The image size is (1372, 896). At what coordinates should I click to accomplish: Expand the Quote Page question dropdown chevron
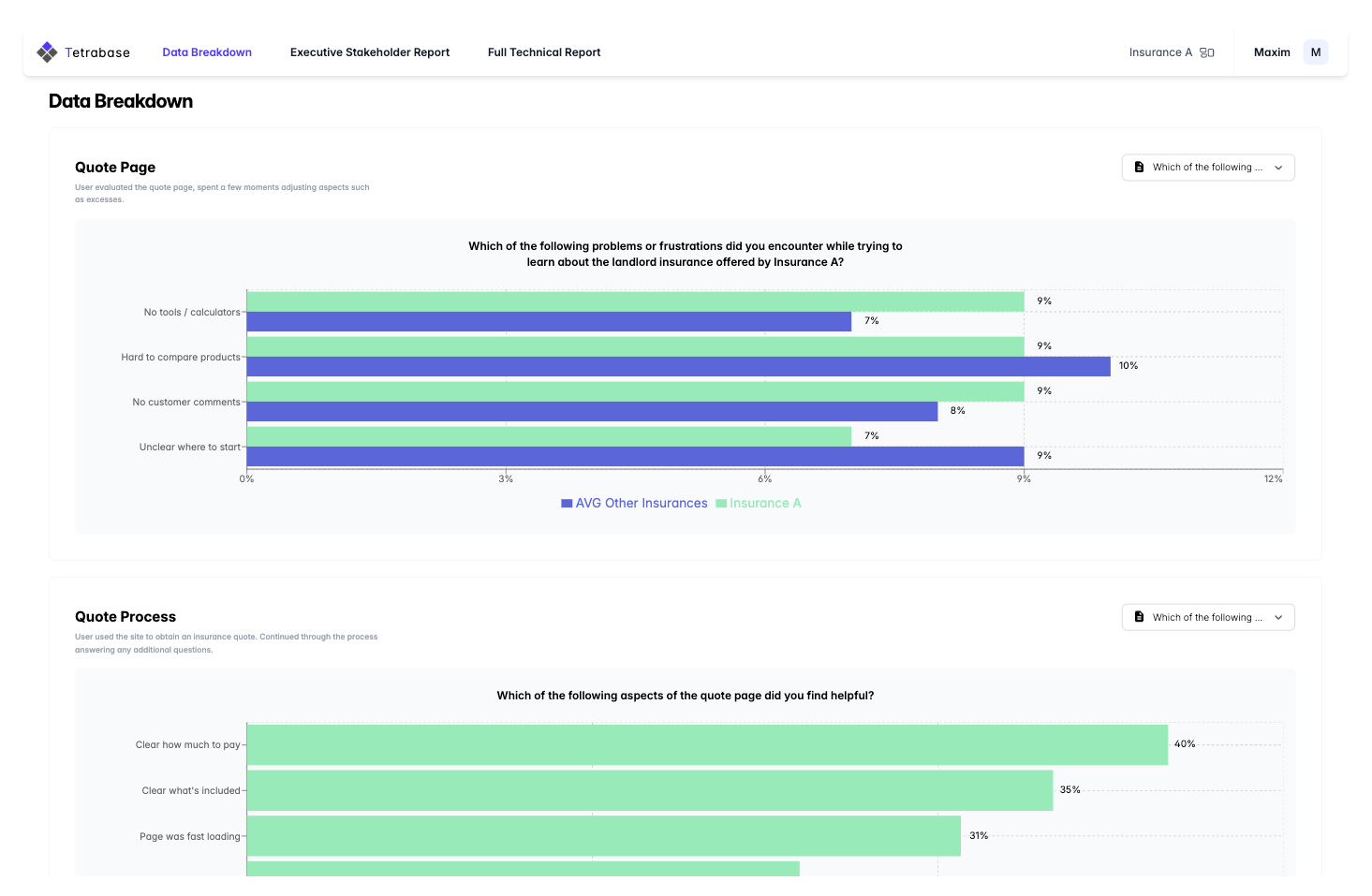point(1278,168)
